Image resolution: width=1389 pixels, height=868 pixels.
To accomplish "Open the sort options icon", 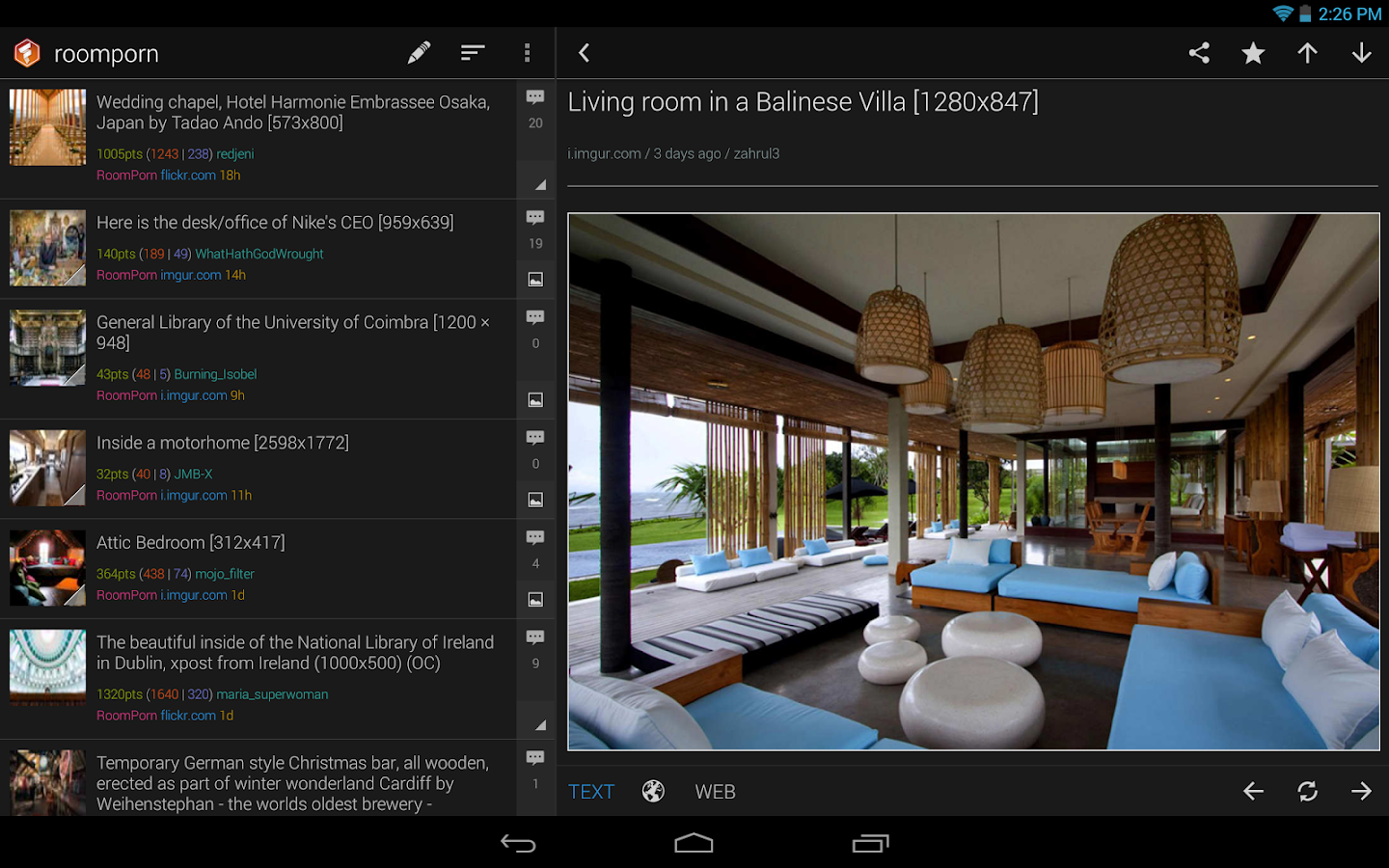I will point(473,53).
